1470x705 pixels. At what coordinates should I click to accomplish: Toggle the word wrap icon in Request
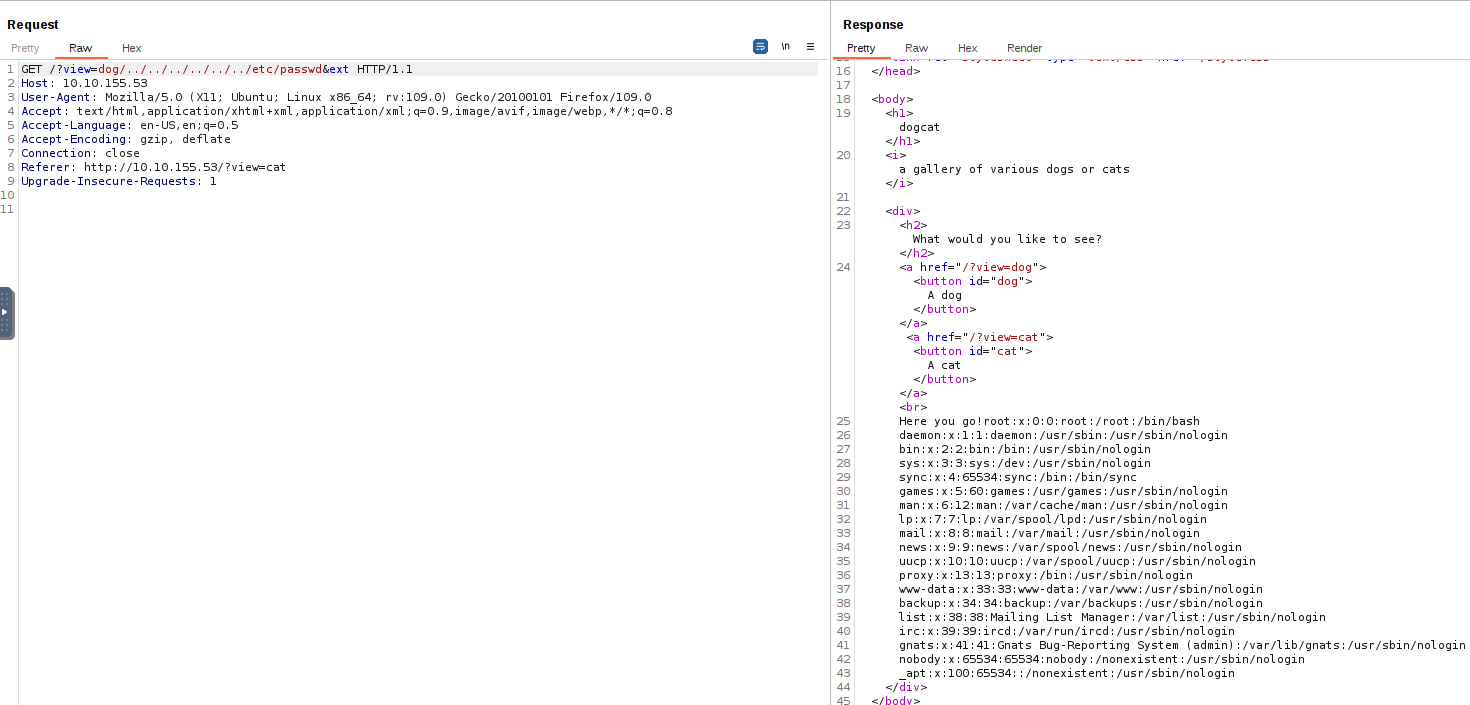click(760, 46)
